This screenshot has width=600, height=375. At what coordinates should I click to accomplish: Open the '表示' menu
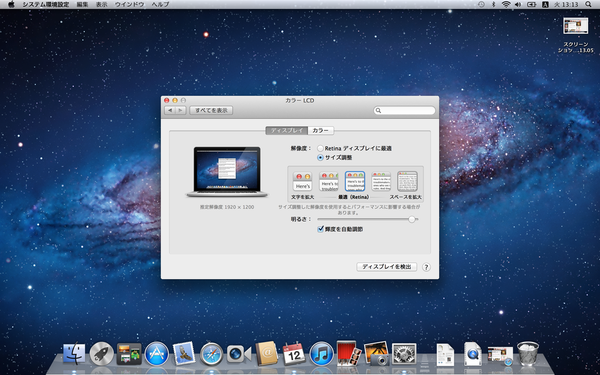101,4
